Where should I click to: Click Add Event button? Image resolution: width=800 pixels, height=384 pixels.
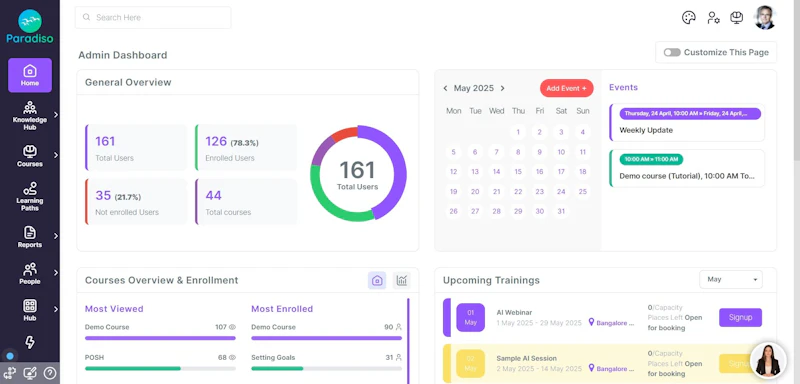click(x=566, y=88)
